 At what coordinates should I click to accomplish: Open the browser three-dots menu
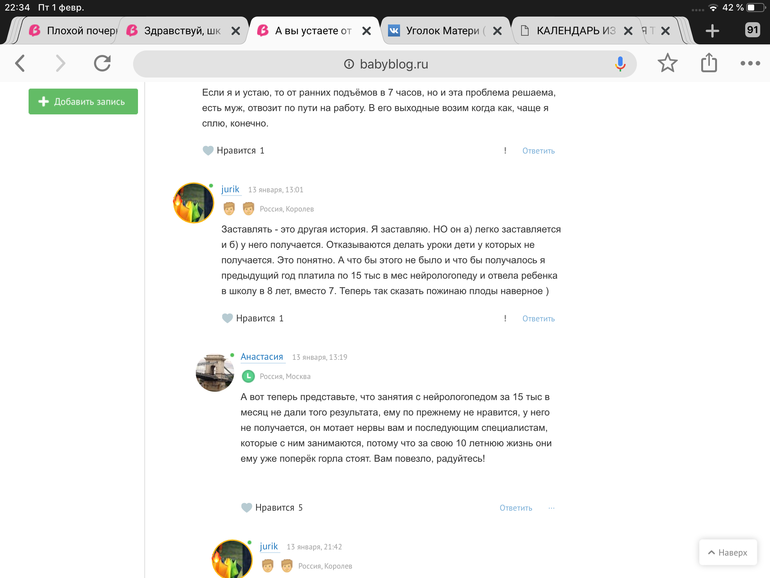coord(750,63)
